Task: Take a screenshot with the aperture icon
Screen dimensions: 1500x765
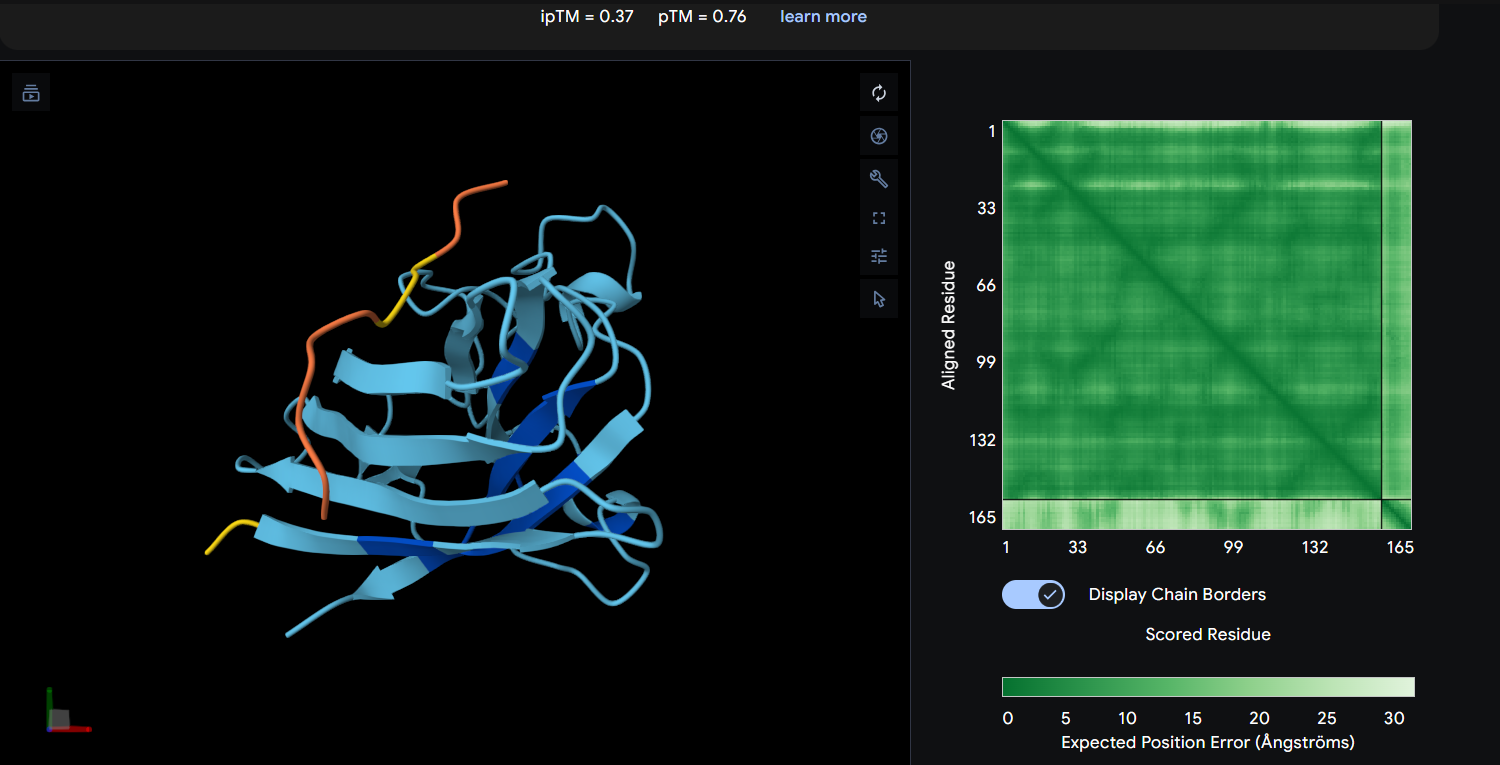Action: point(879,136)
